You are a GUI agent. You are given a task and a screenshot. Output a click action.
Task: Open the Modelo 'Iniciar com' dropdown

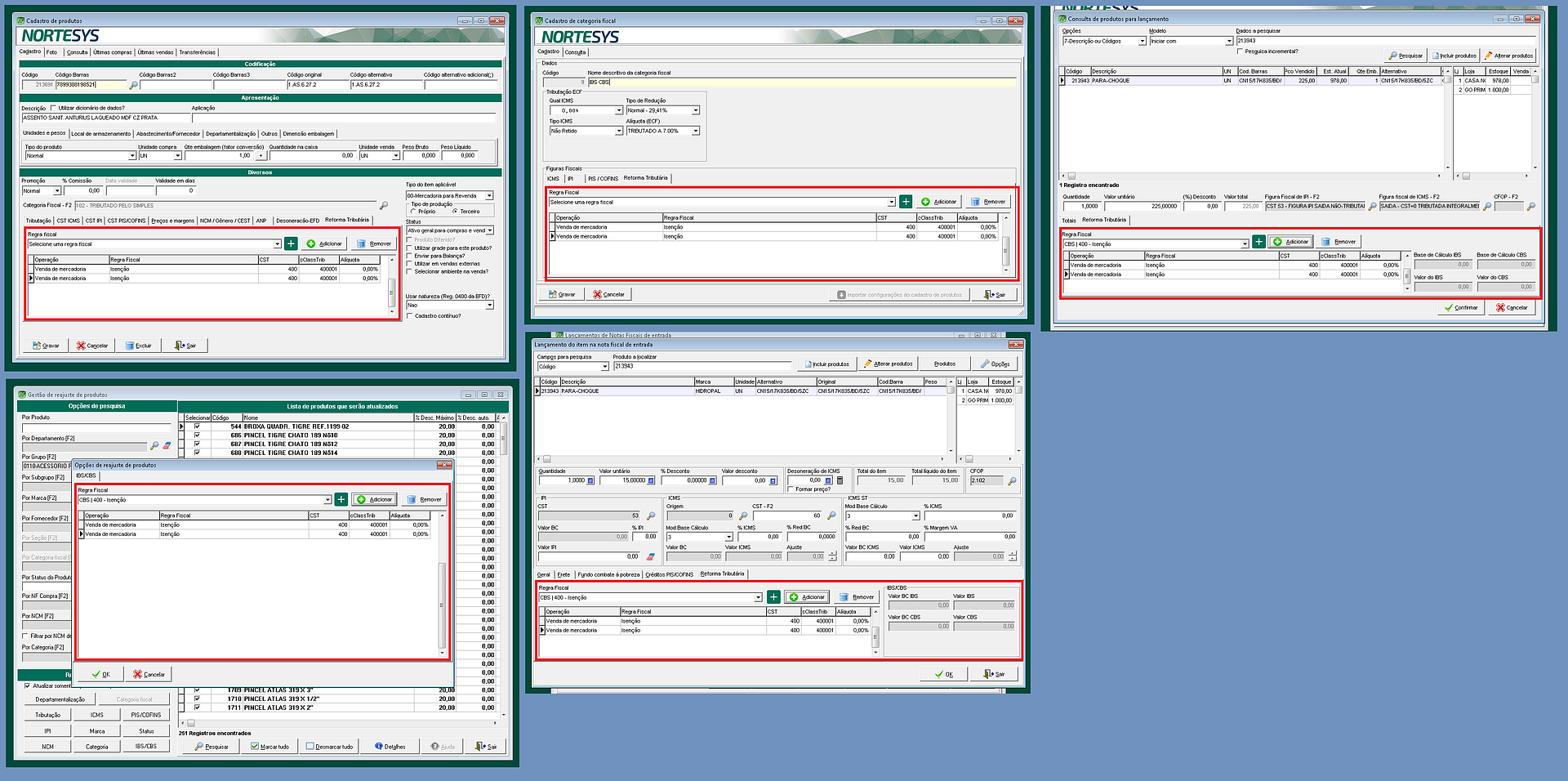coord(1228,41)
